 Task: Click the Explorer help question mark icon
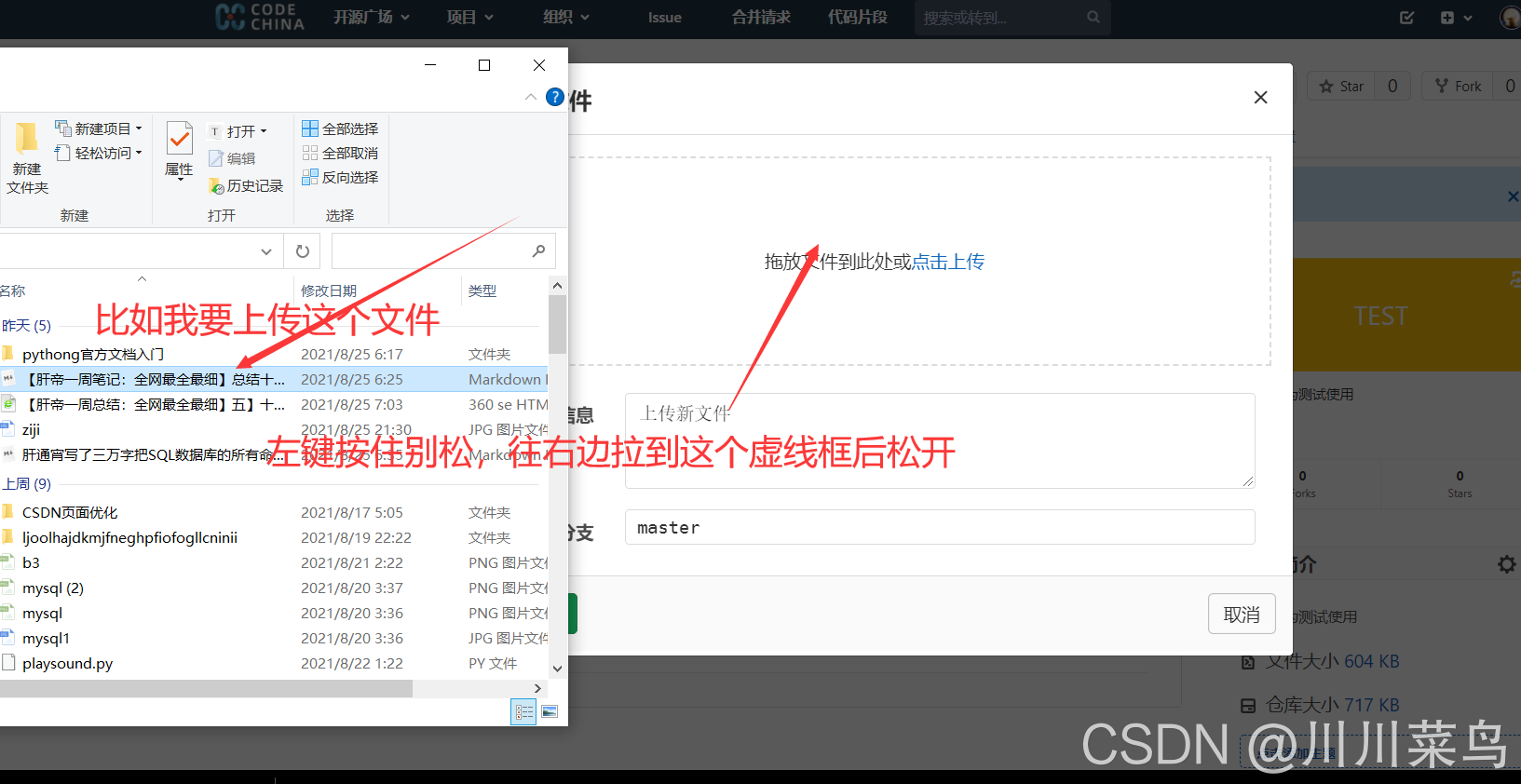pos(555,97)
